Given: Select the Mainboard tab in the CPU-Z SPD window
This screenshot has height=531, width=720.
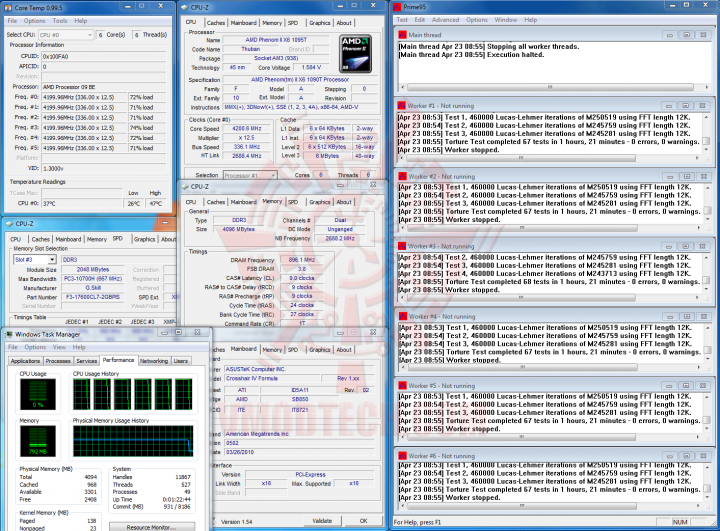Looking at the screenshot, I should (x=68, y=239).
